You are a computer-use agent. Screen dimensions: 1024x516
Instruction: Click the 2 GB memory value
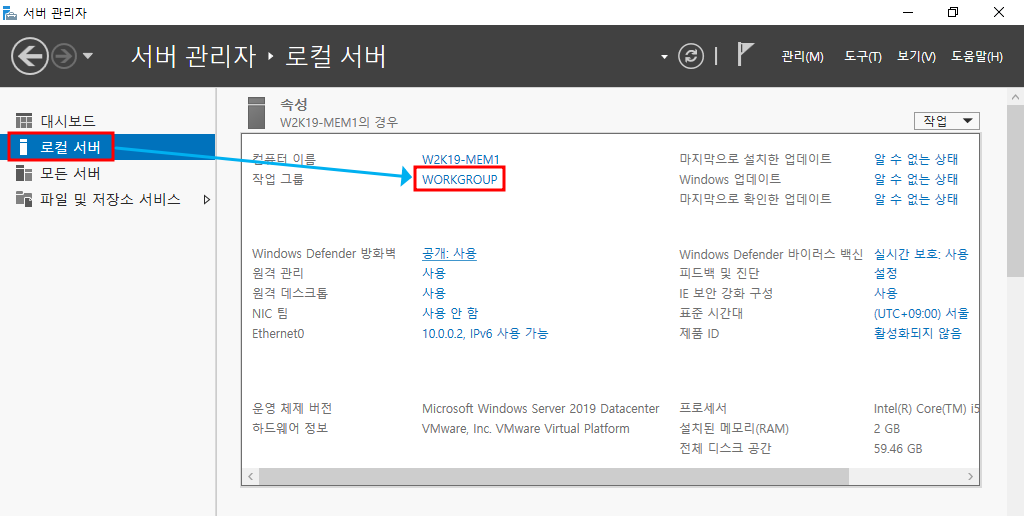click(887, 429)
